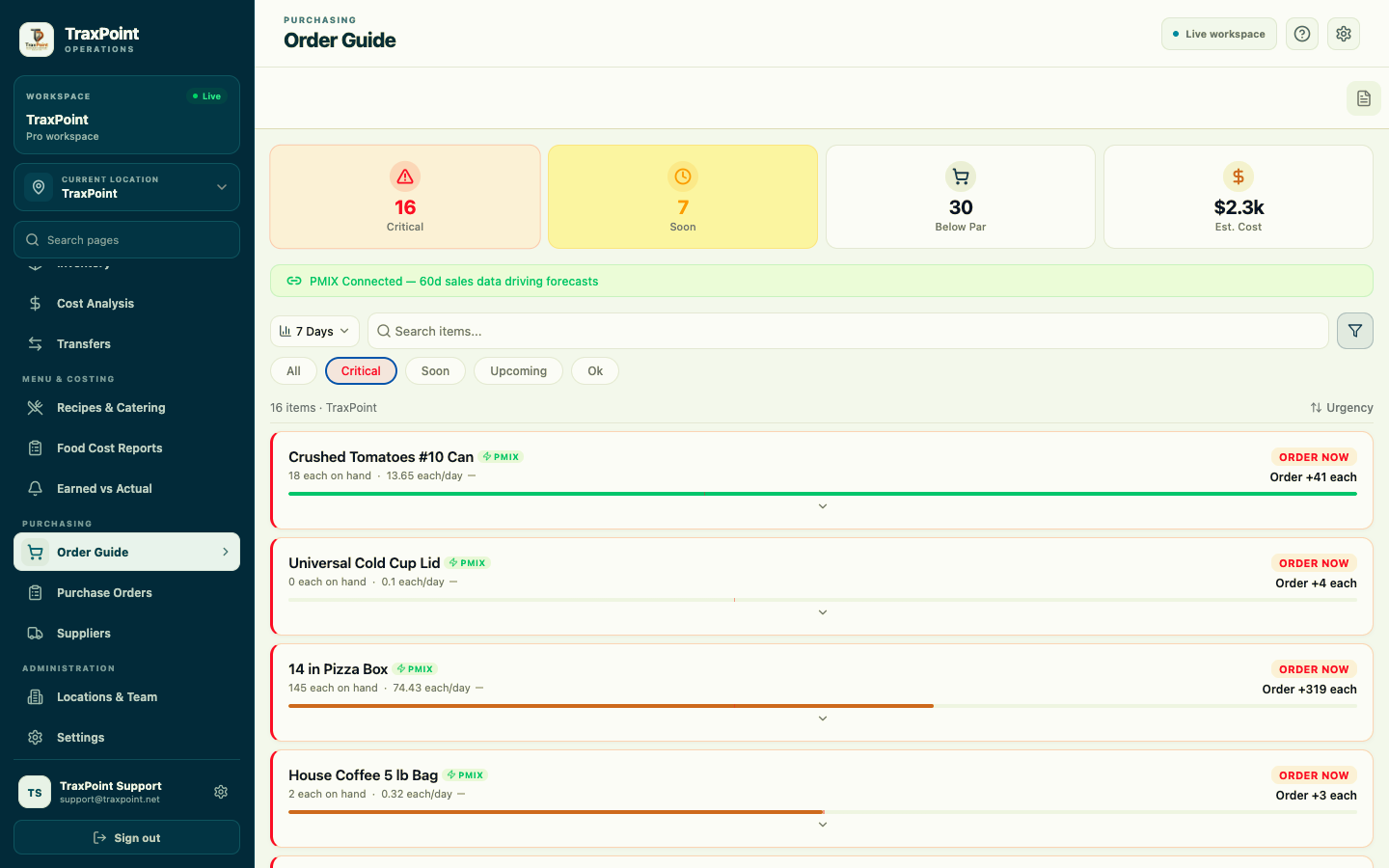Click the red Critical warning triangle icon

(405, 176)
